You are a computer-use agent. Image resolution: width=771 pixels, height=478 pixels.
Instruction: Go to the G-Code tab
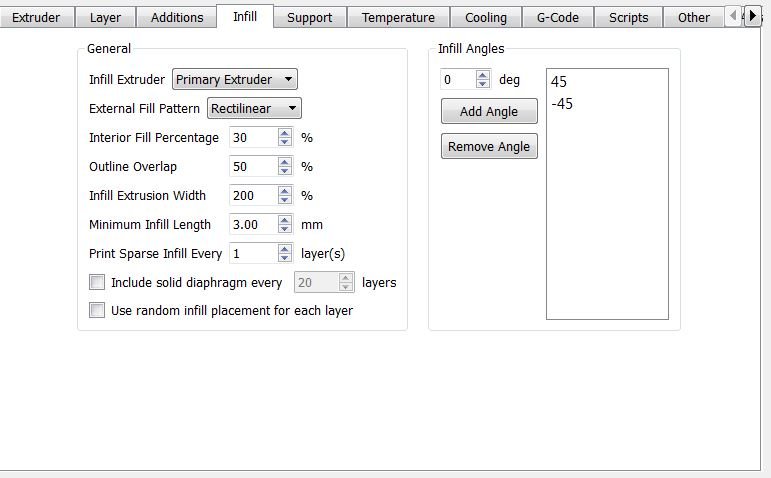557,17
